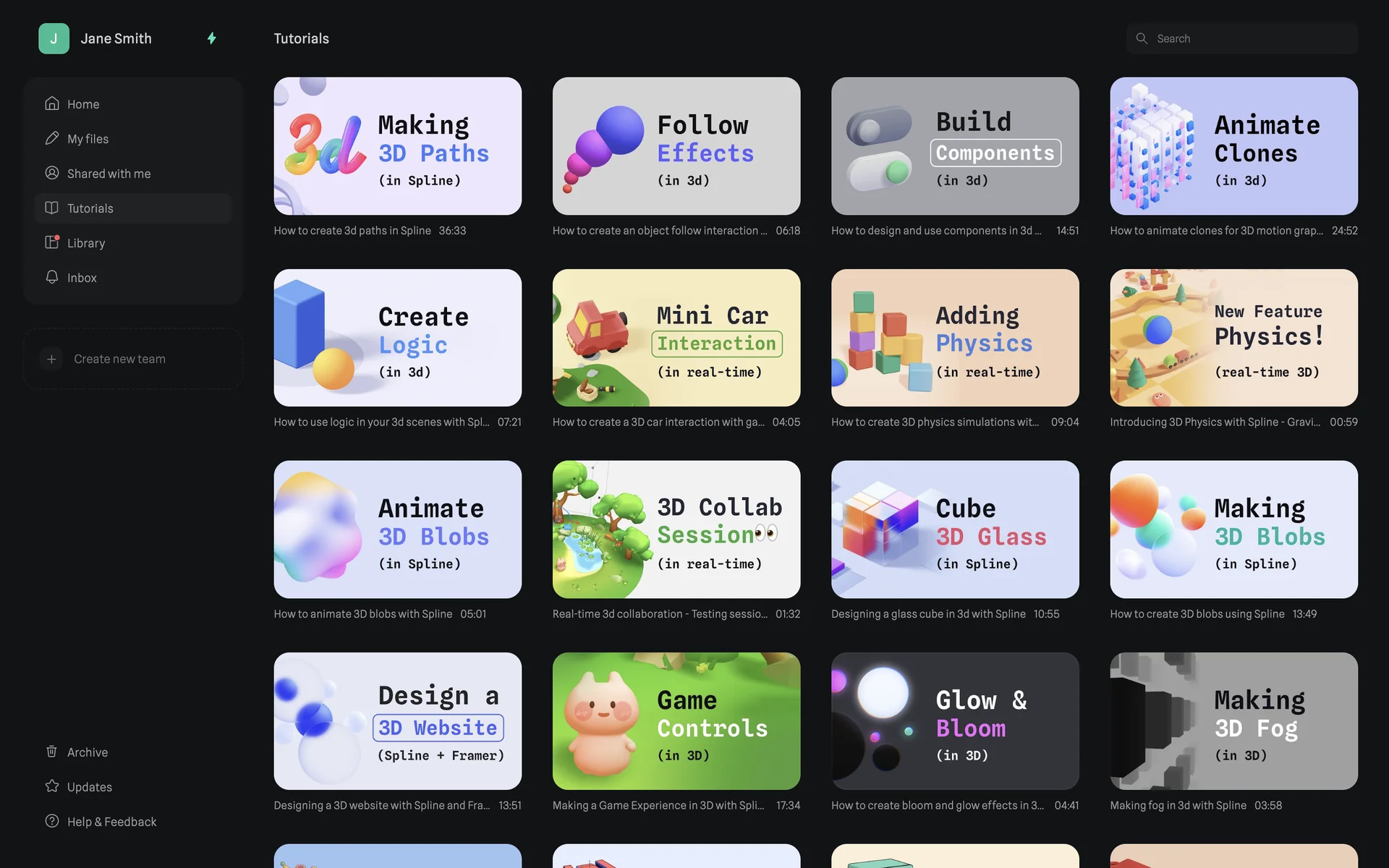The width and height of the screenshot is (1389, 868).
Task: Click the 'Making fog in 3d with Spline' title
Action: pyautogui.click(x=1178, y=805)
